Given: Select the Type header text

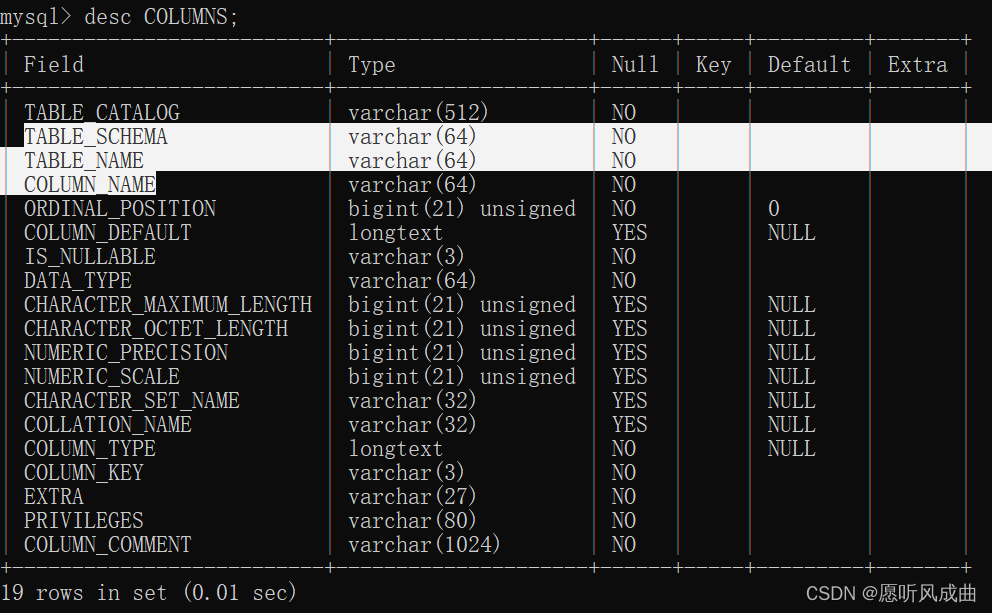Looking at the screenshot, I should [x=372, y=65].
